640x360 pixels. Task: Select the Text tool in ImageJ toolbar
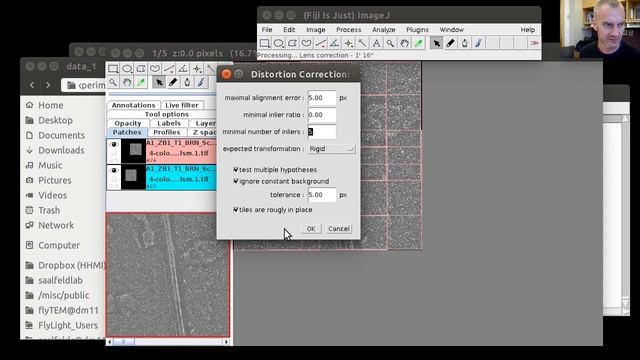tap(376, 43)
